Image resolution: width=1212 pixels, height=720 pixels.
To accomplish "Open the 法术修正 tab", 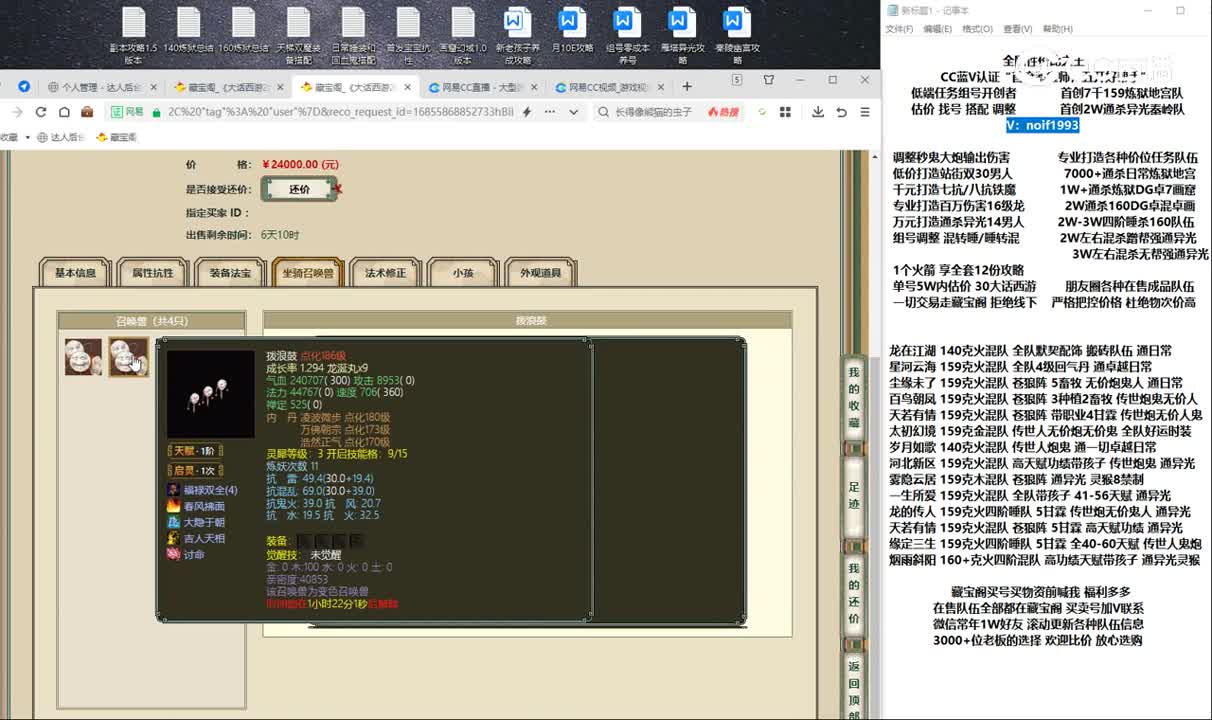I will click(x=385, y=273).
